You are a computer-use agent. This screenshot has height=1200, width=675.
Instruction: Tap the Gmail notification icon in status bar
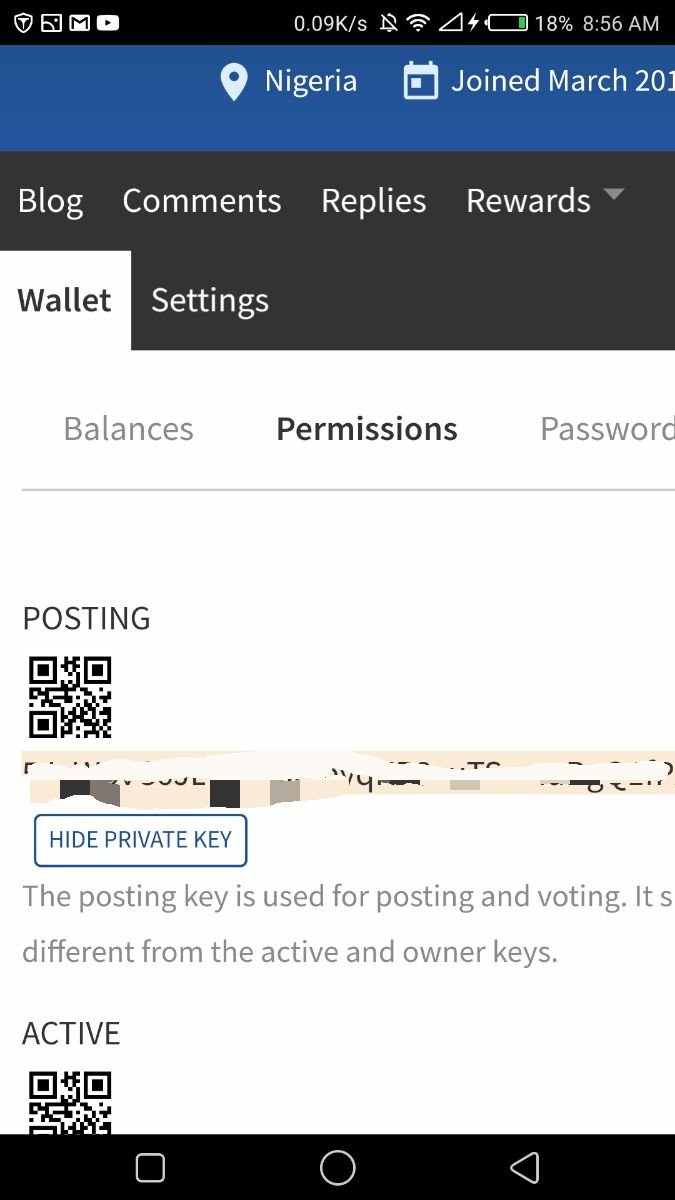[x=80, y=22]
